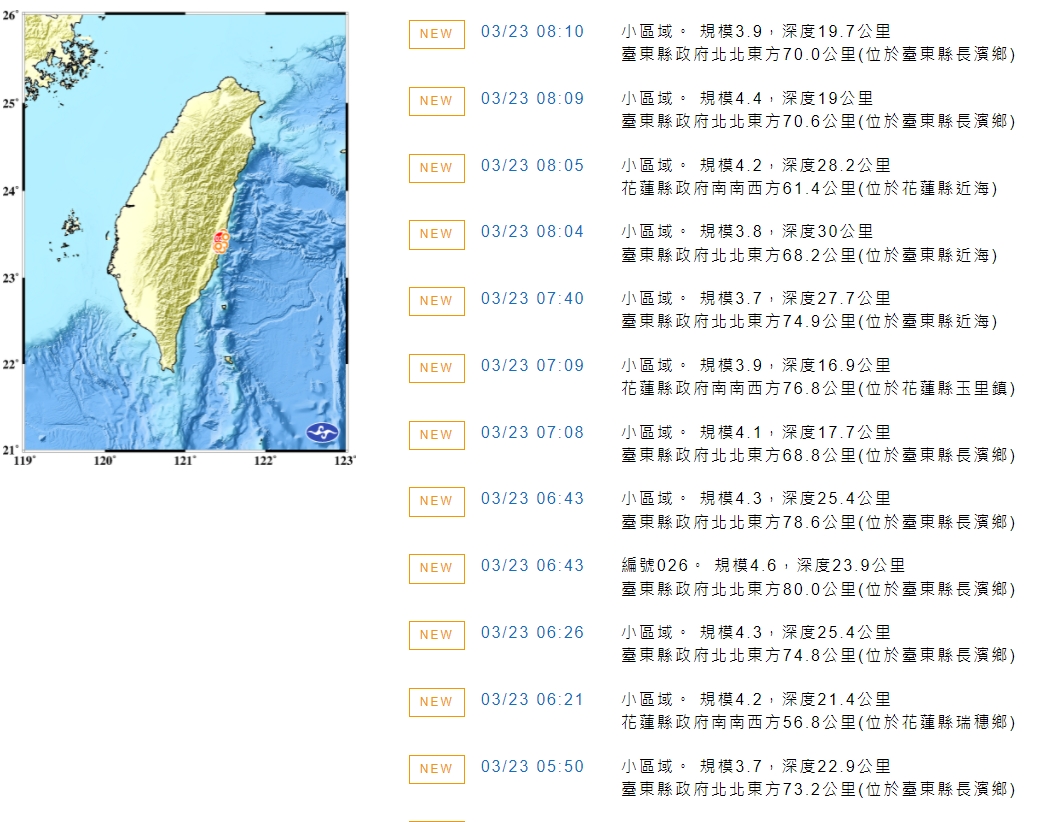This screenshot has height=822, width=1044.
Task: Select text 規模4.2，深度28.2公里
Action: 795,165
